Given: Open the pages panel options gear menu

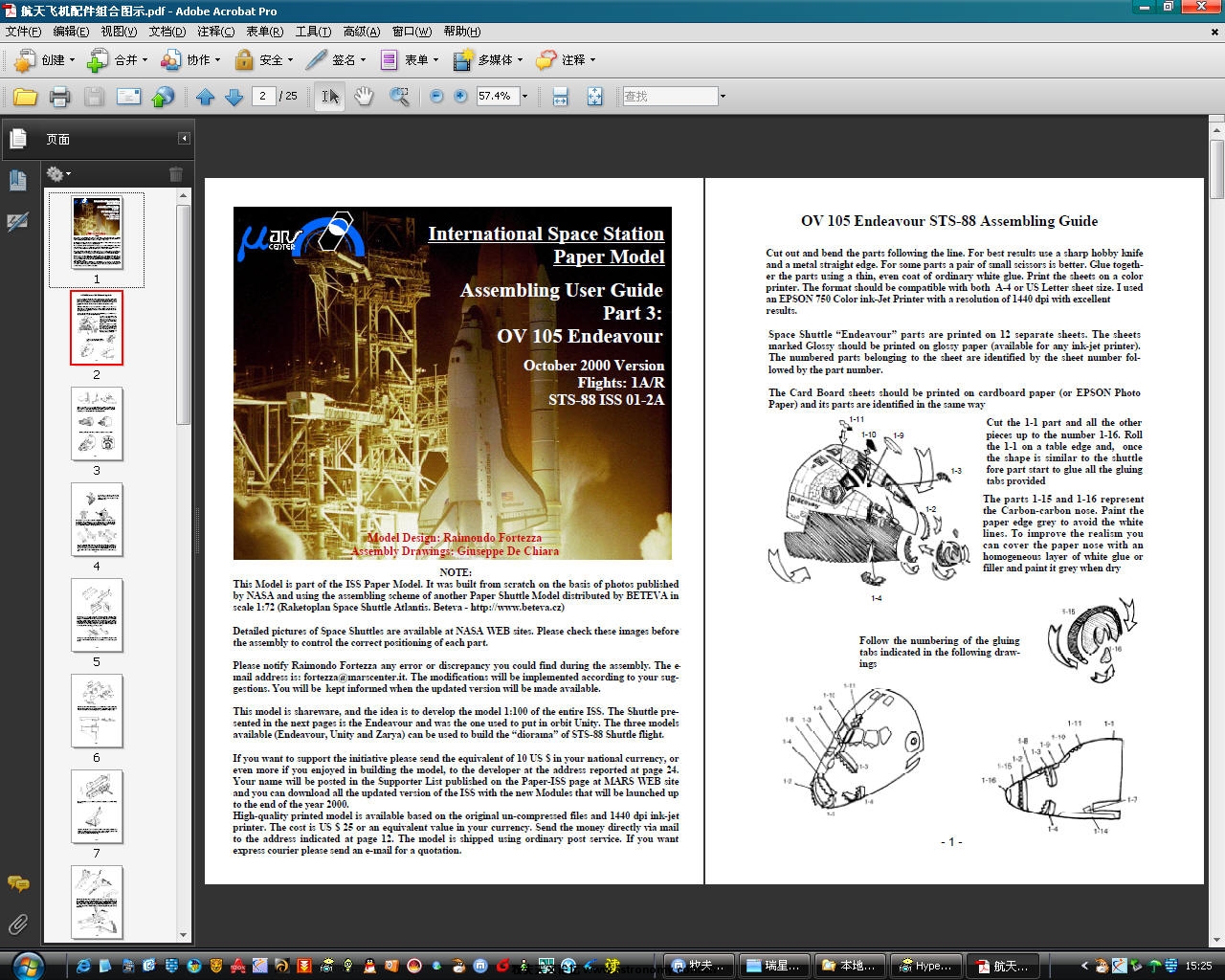Looking at the screenshot, I should click(58, 174).
